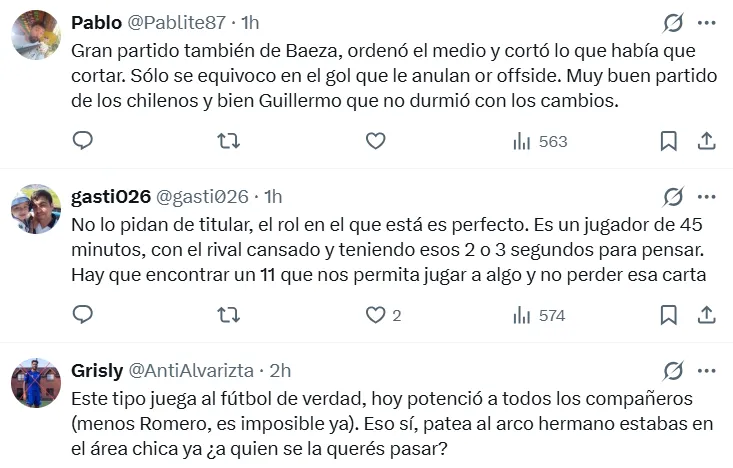Click Grisly's profile picture

pyautogui.click(x=36, y=383)
